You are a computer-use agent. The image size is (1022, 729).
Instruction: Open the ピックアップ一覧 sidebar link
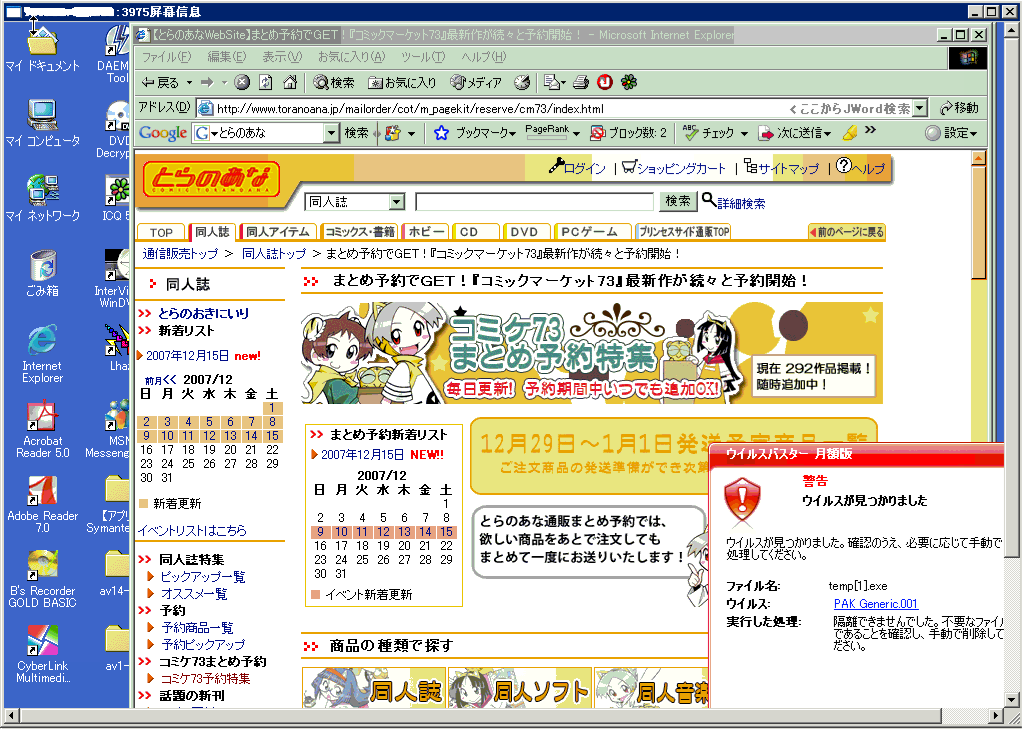(x=203, y=577)
